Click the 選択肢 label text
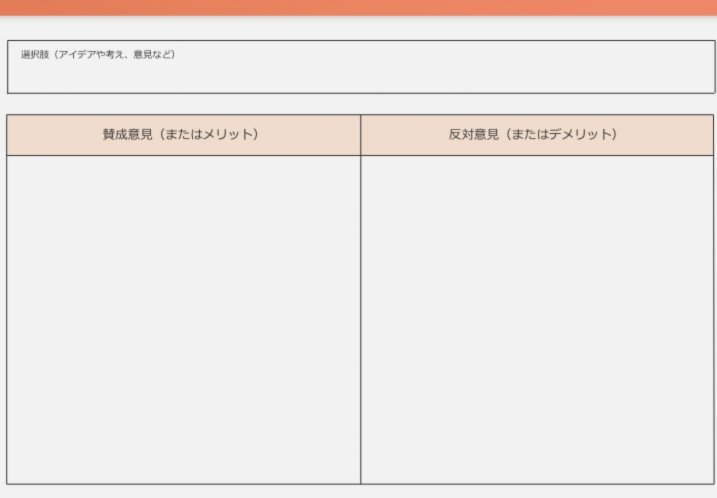 98,54
